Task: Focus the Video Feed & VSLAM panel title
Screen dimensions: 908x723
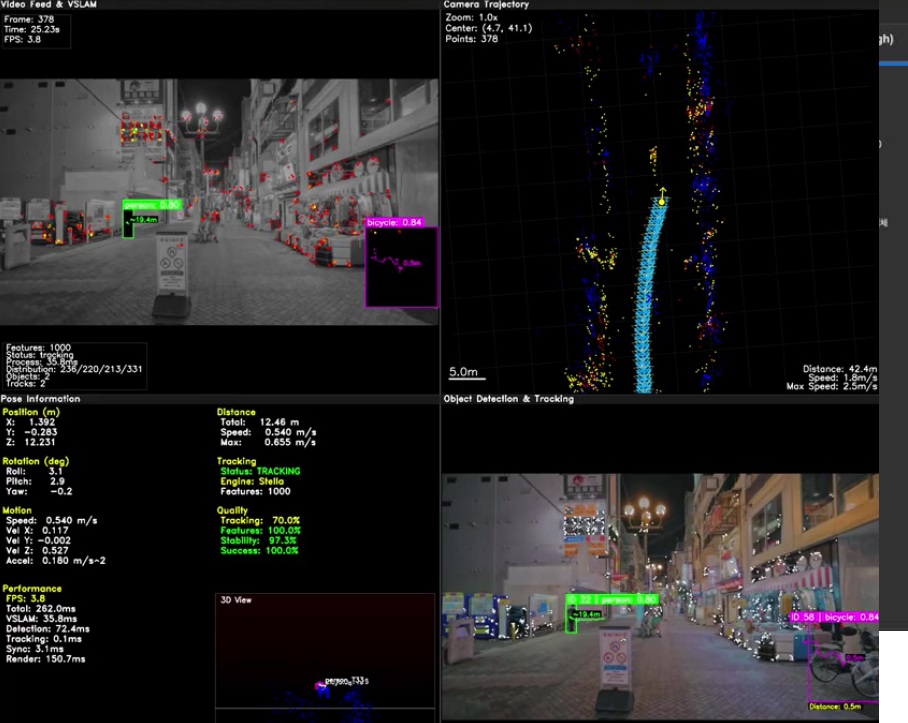Action: (47, 5)
